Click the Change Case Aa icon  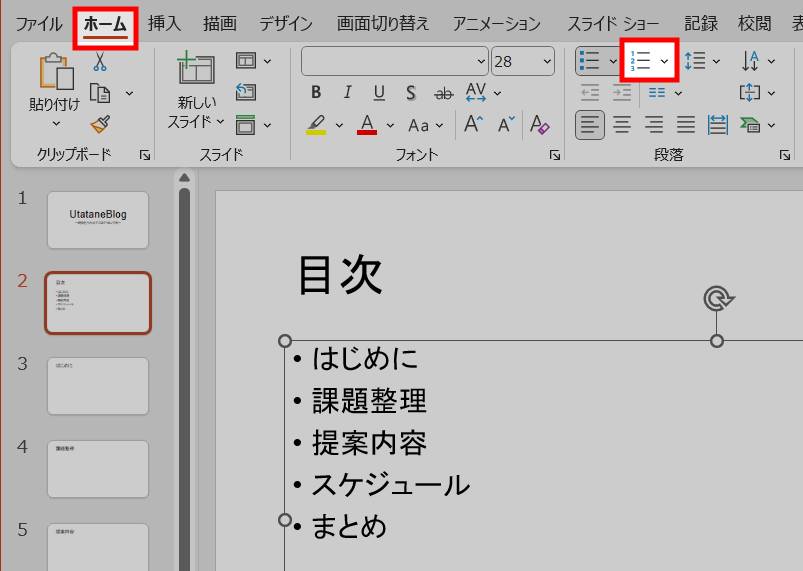coord(418,125)
